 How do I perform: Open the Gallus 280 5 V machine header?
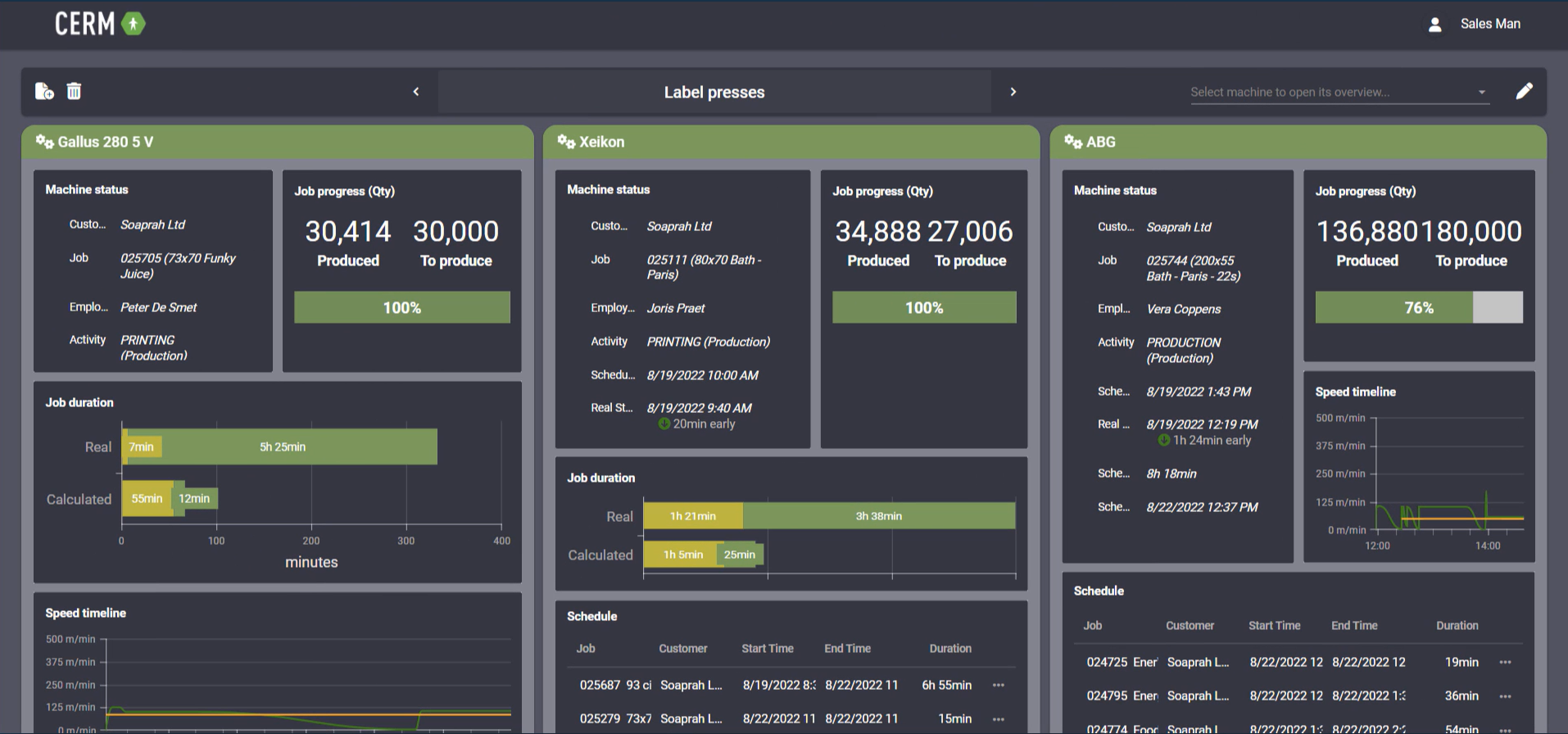point(278,142)
